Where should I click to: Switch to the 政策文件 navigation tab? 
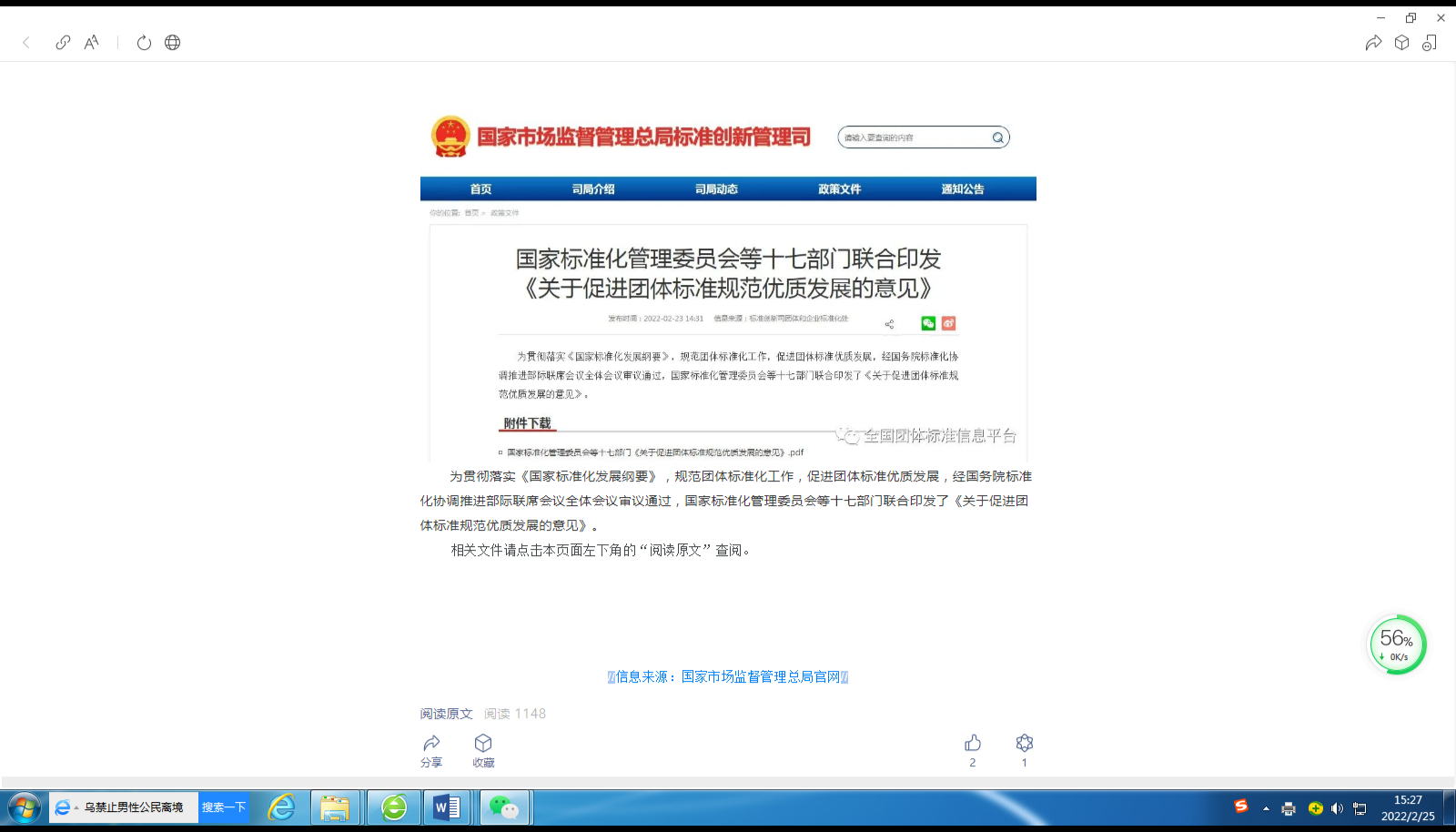click(x=838, y=188)
